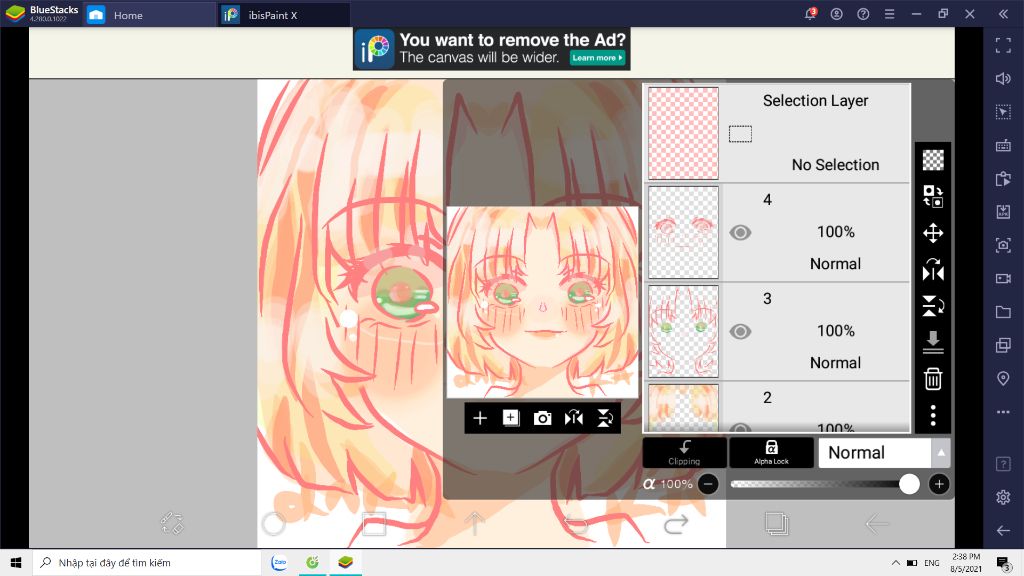Click BlueStacks volume speaker icon
The width and height of the screenshot is (1024, 576).
click(1003, 78)
